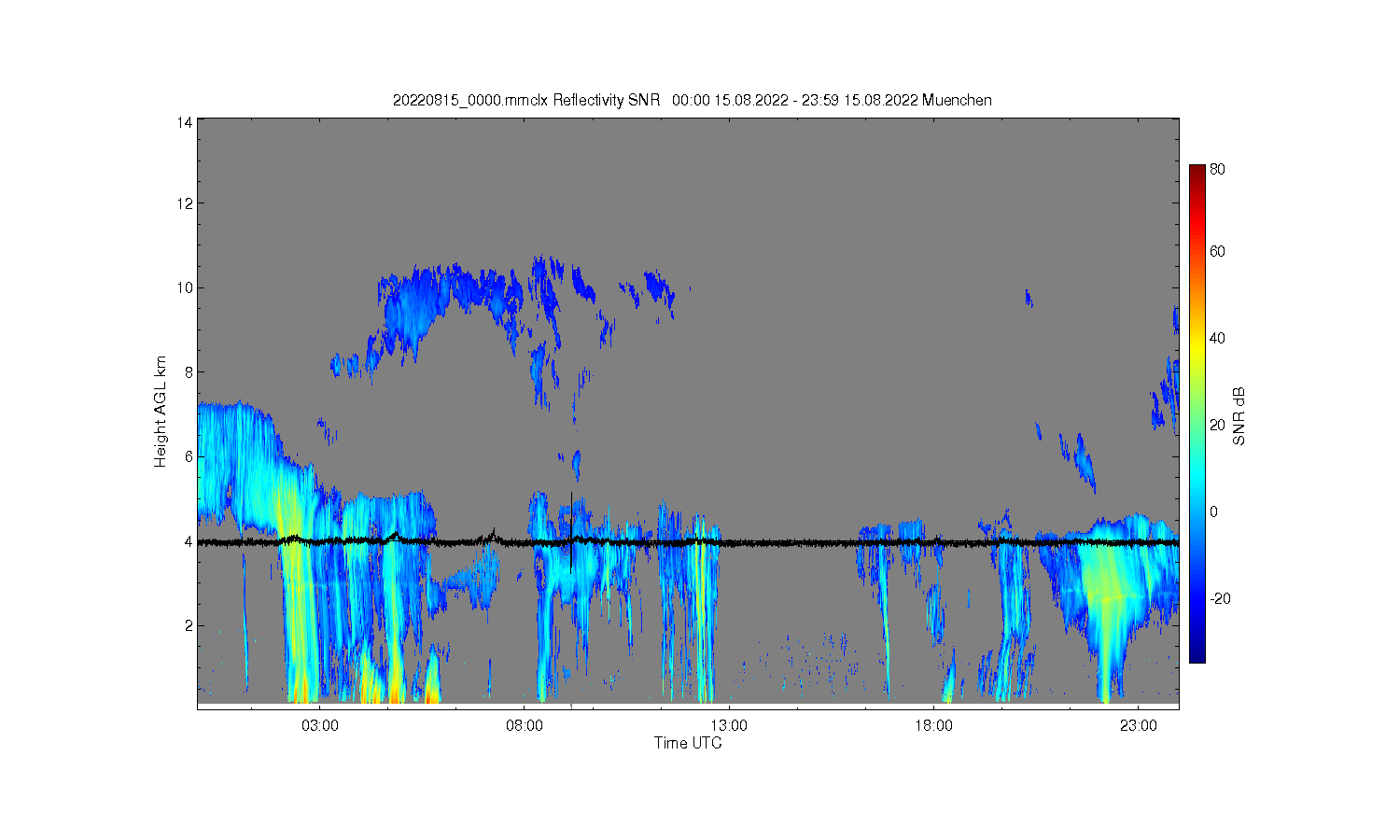Click the colorbar value 60
The width and height of the screenshot is (1400, 840).
pyautogui.click(x=1218, y=251)
